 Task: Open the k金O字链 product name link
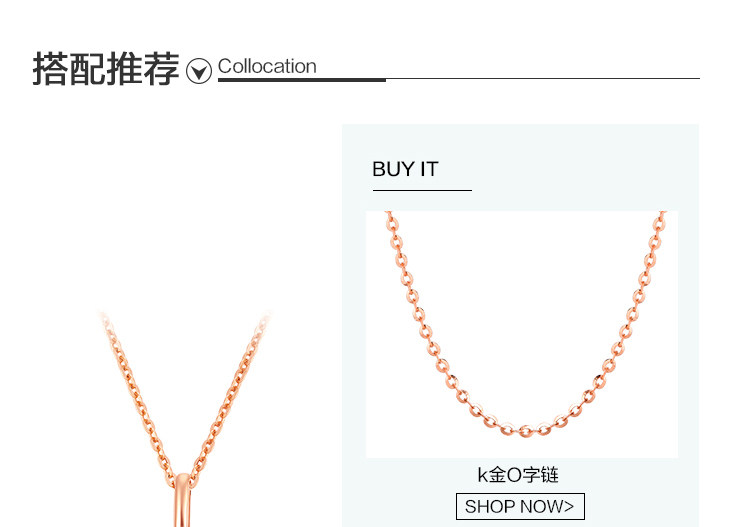coord(518,475)
